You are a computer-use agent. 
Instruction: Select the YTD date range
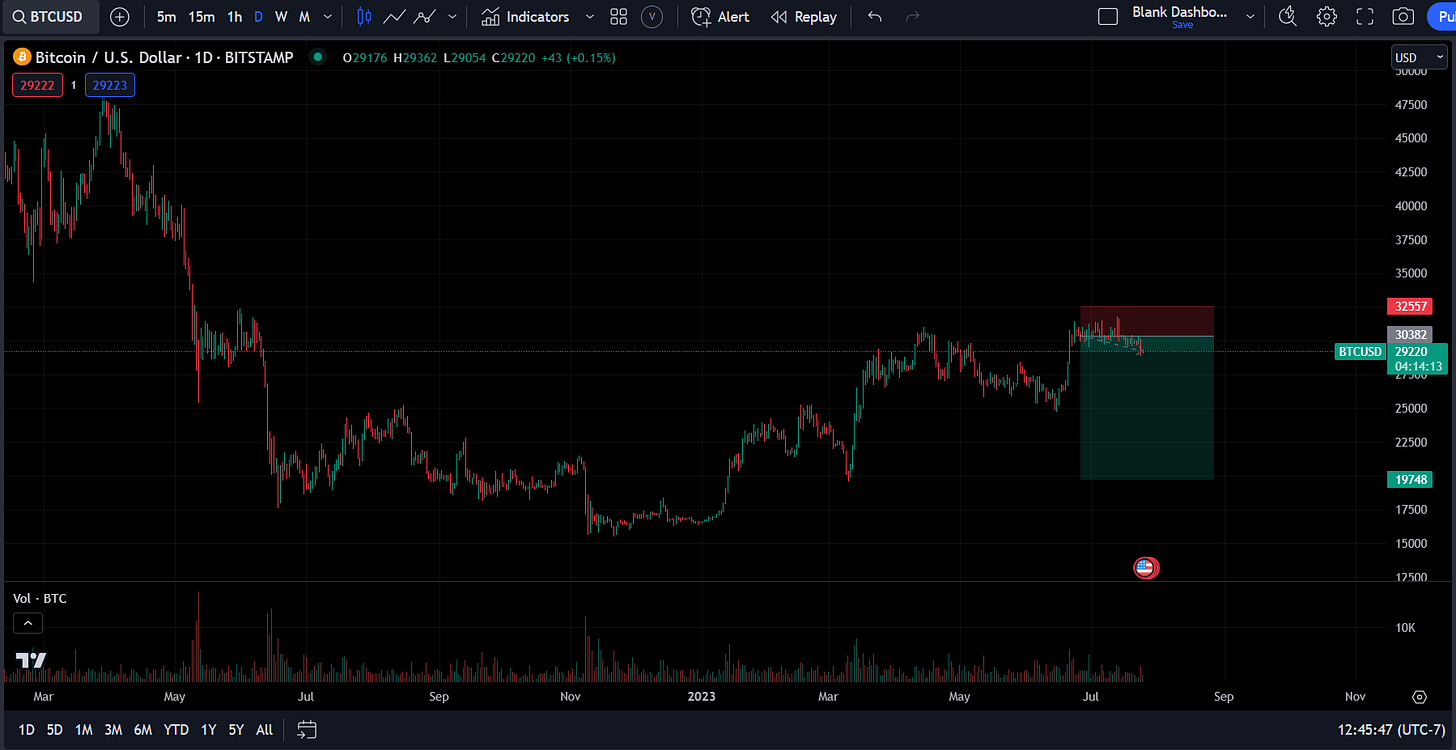[176, 730]
